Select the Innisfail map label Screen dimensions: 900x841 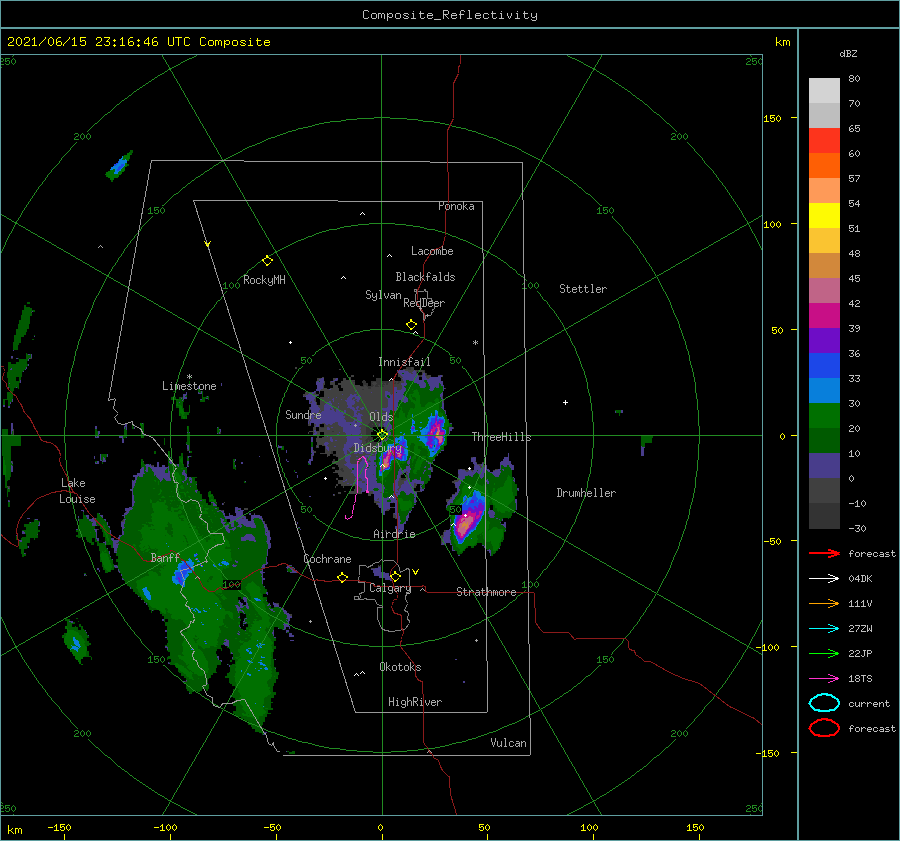click(x=404, y=362)
